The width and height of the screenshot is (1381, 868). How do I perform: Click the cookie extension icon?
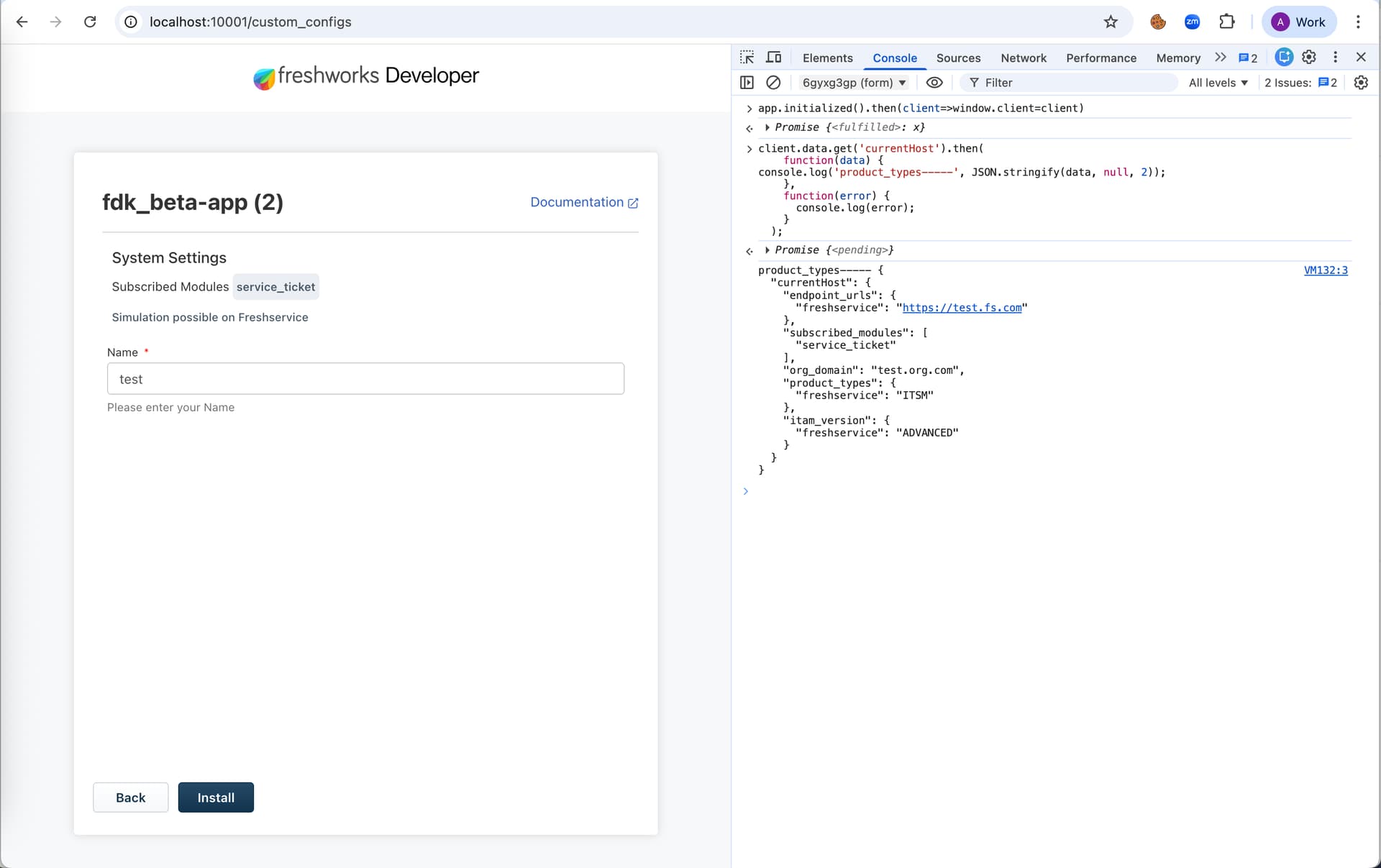[1157, 22]
